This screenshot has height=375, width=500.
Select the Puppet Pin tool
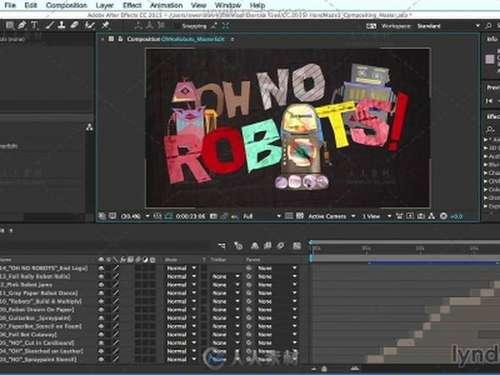point(105,25)
